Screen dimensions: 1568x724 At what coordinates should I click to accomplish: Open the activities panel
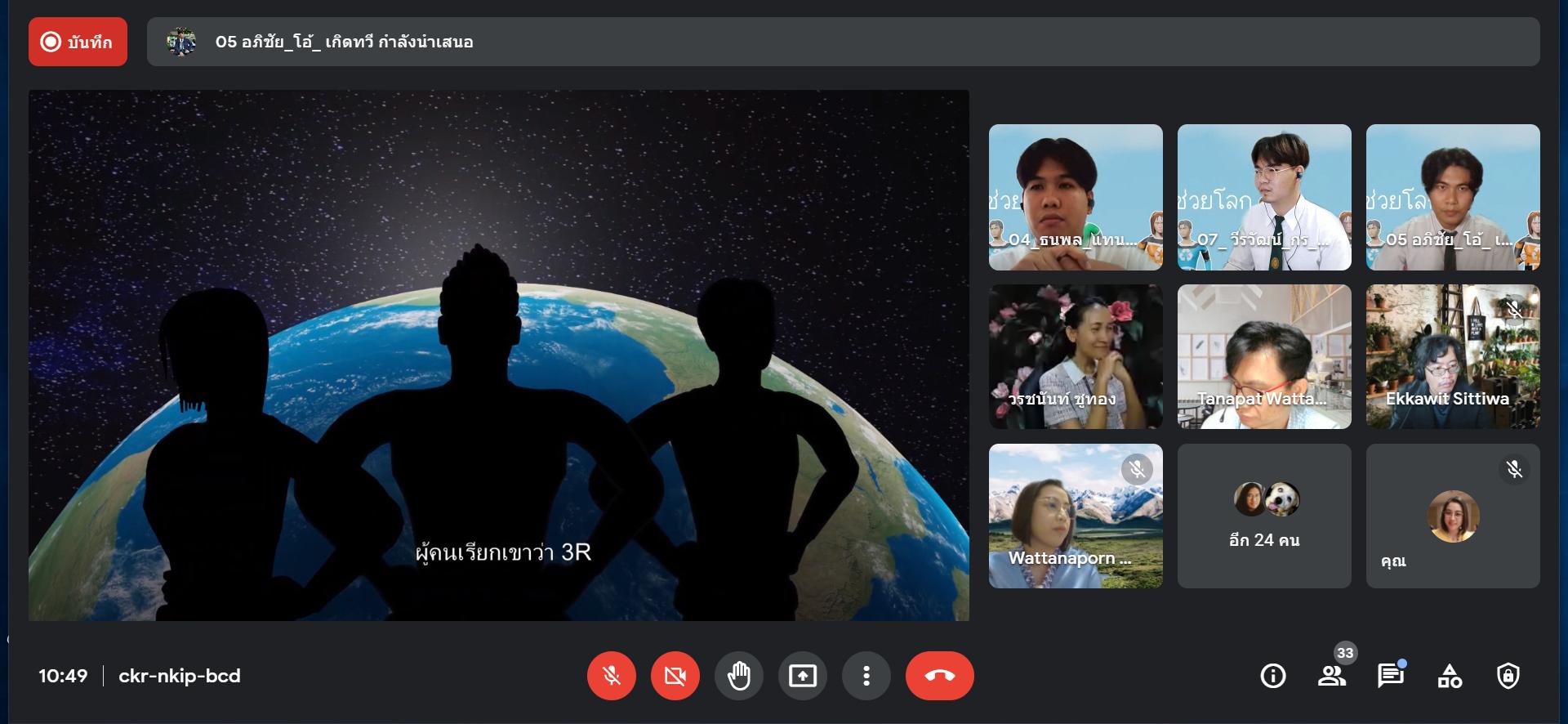click(1449, 676)
